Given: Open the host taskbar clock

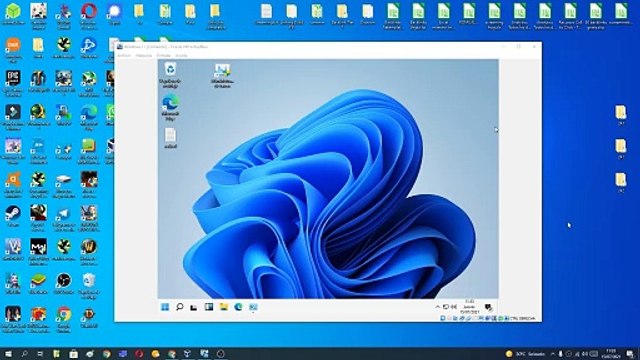Looking at the screenshot, I should [611, 354].
